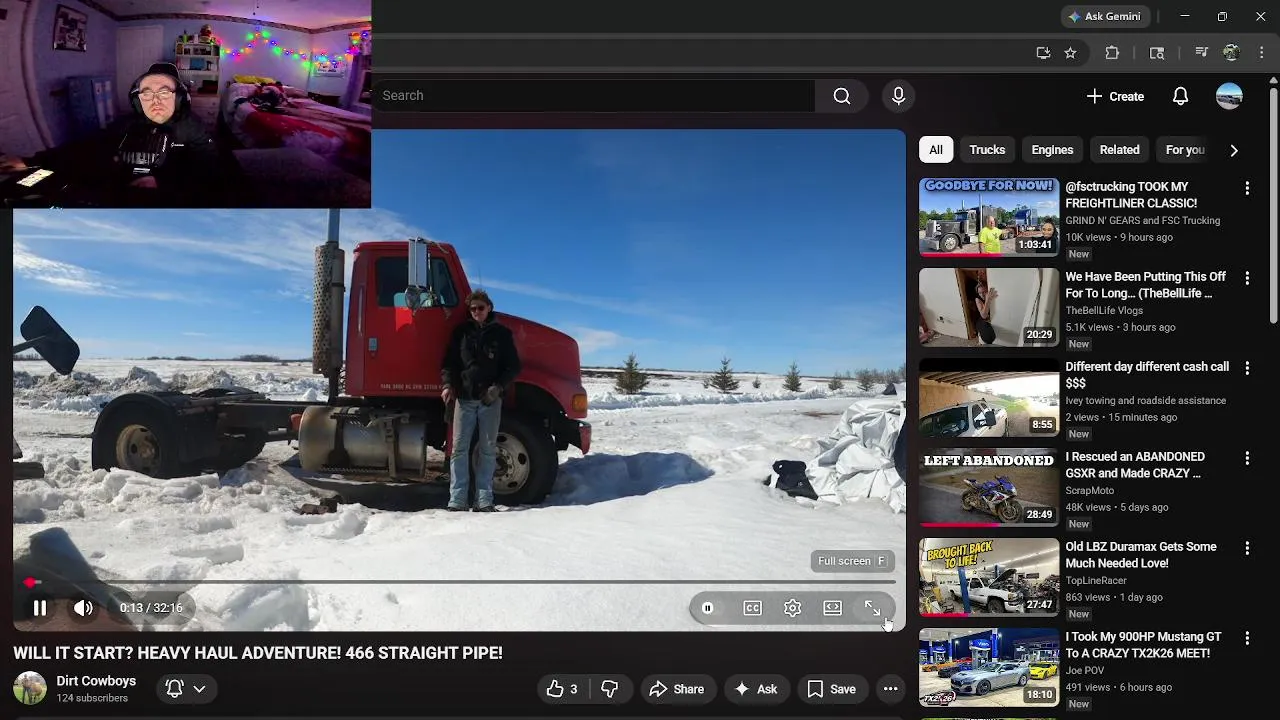Mute the video with the speaker icon
The width and height of the screenshot is (1280, 720).
[83, 608]
